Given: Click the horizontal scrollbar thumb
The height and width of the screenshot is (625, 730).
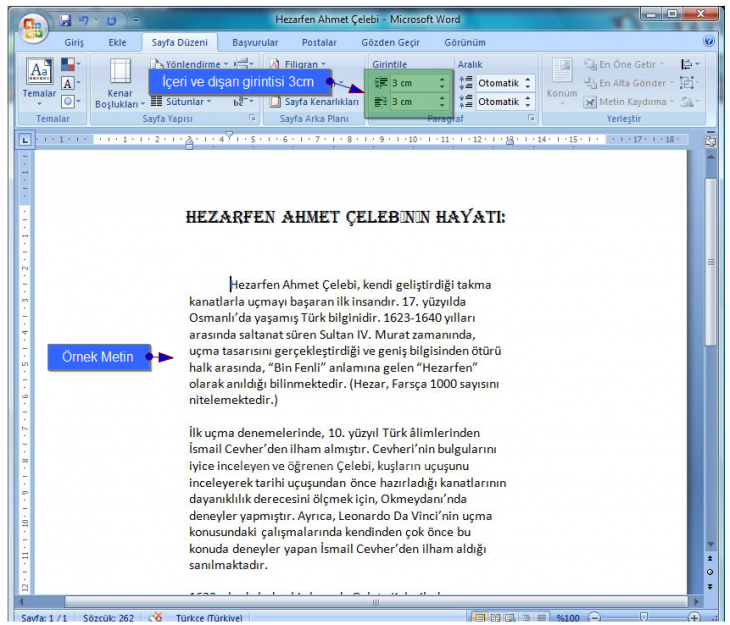Looking at the screenshot, I should (x=376, y=602).
